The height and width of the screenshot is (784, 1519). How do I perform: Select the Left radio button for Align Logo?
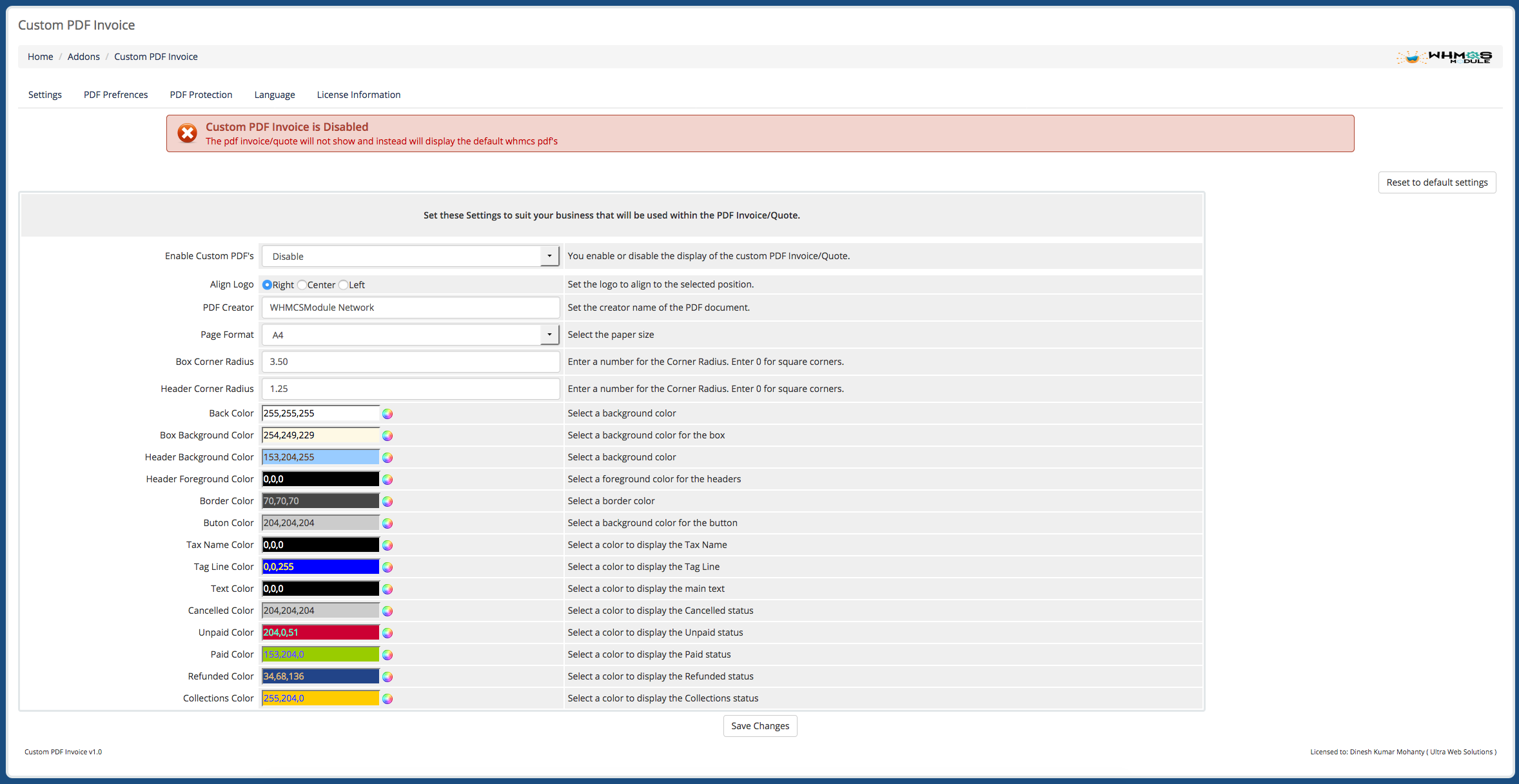(x=343, y=284)
